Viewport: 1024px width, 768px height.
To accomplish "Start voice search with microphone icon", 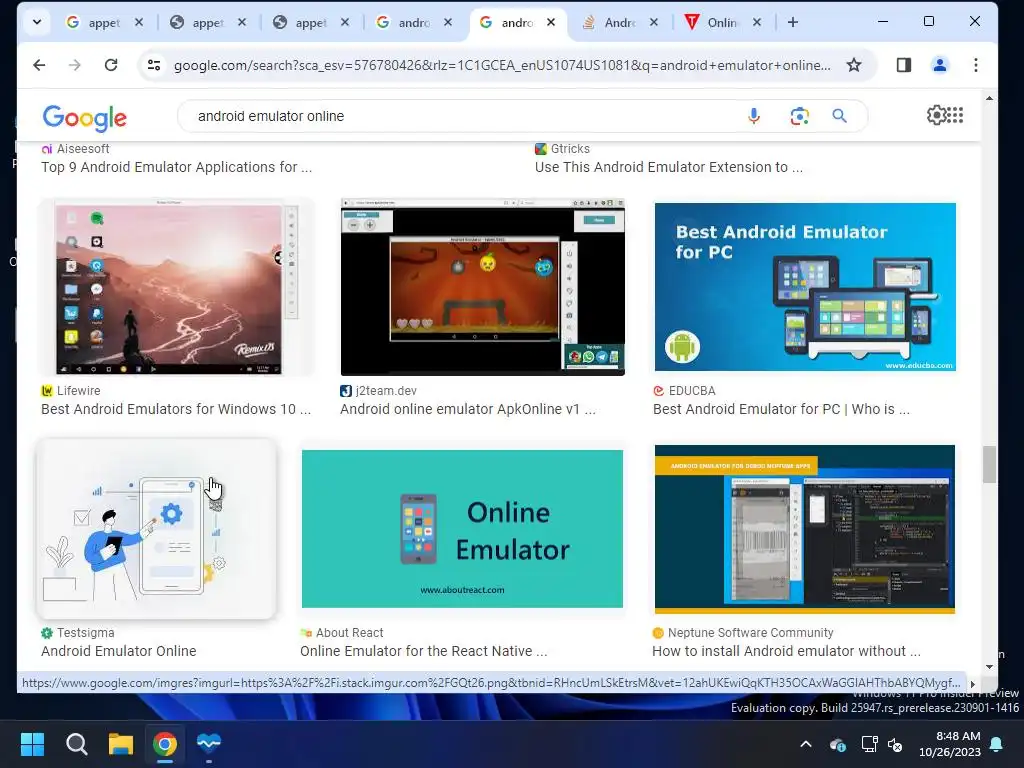I will (x=754, y=116).
